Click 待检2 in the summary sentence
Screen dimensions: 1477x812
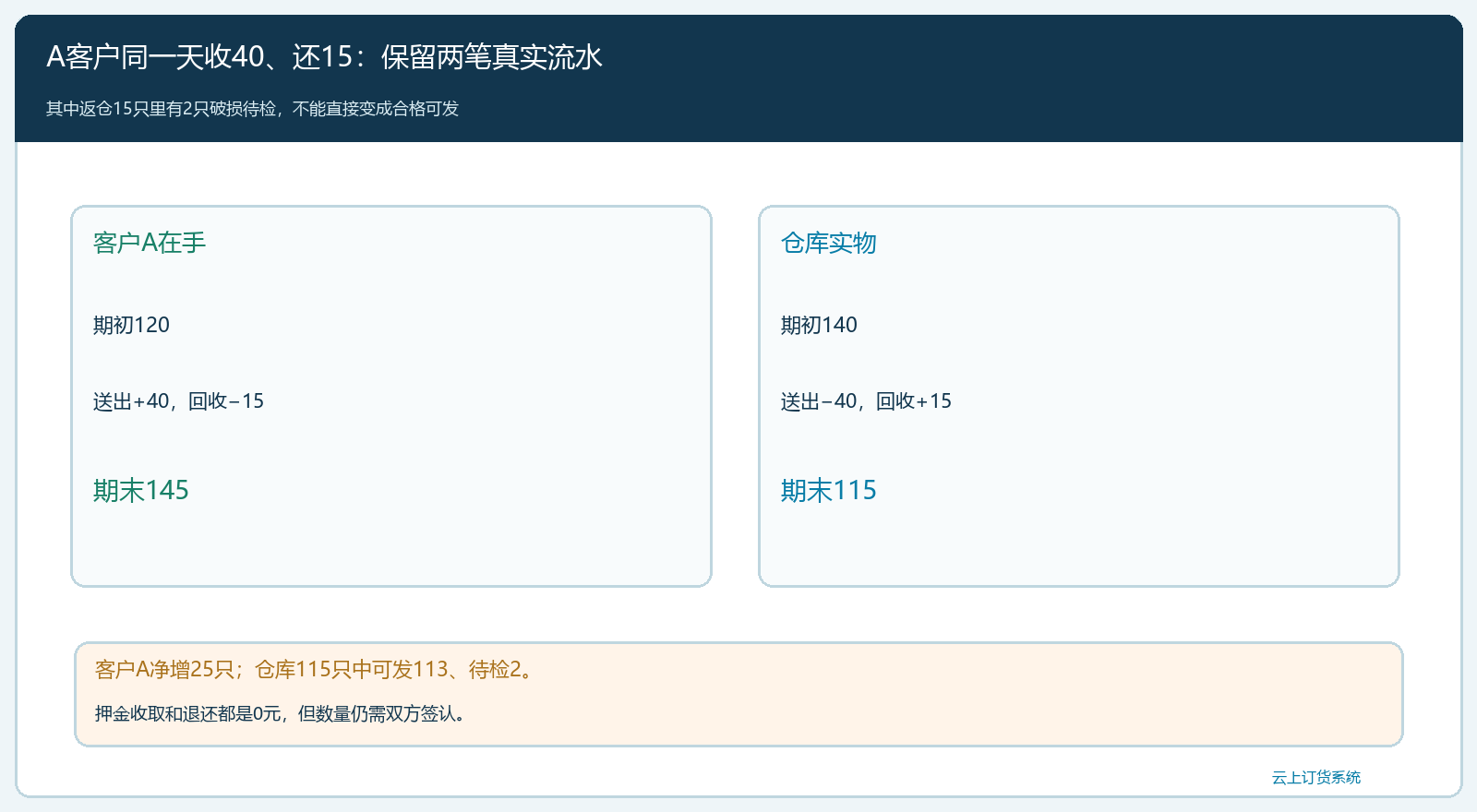pyautogui.click(x=495, y=669)
